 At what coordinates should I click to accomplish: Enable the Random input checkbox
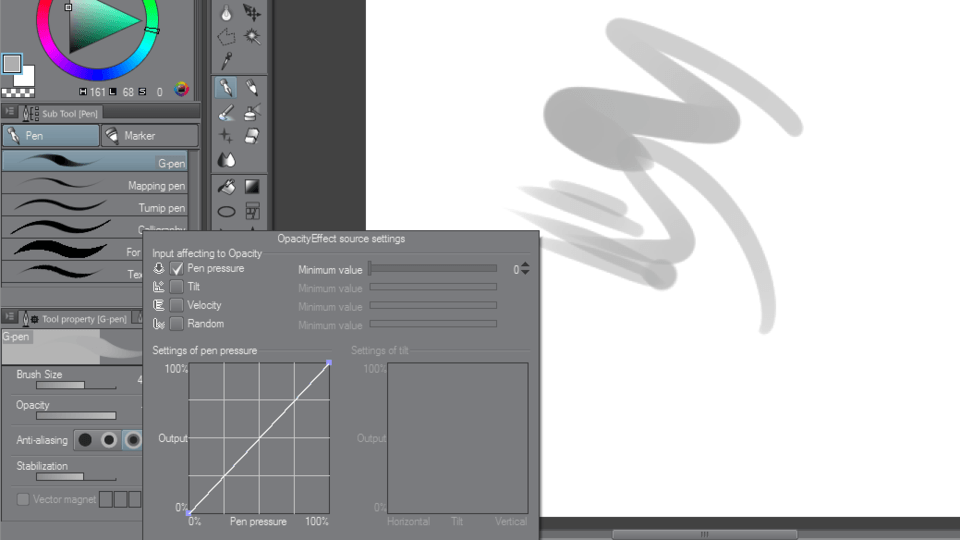click(x=177, y=324)
